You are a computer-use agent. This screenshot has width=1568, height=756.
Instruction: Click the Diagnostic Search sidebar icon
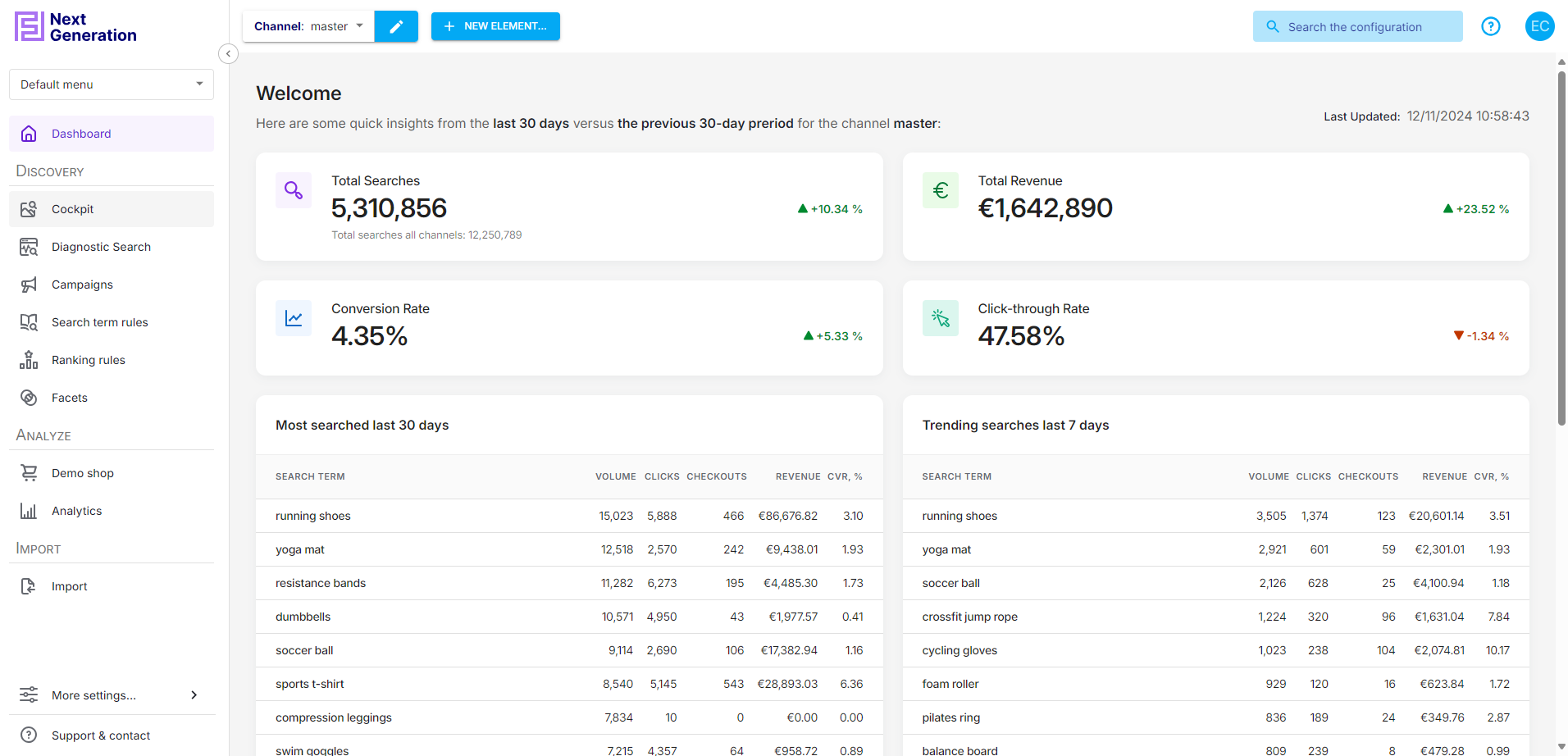coord(29,247)
